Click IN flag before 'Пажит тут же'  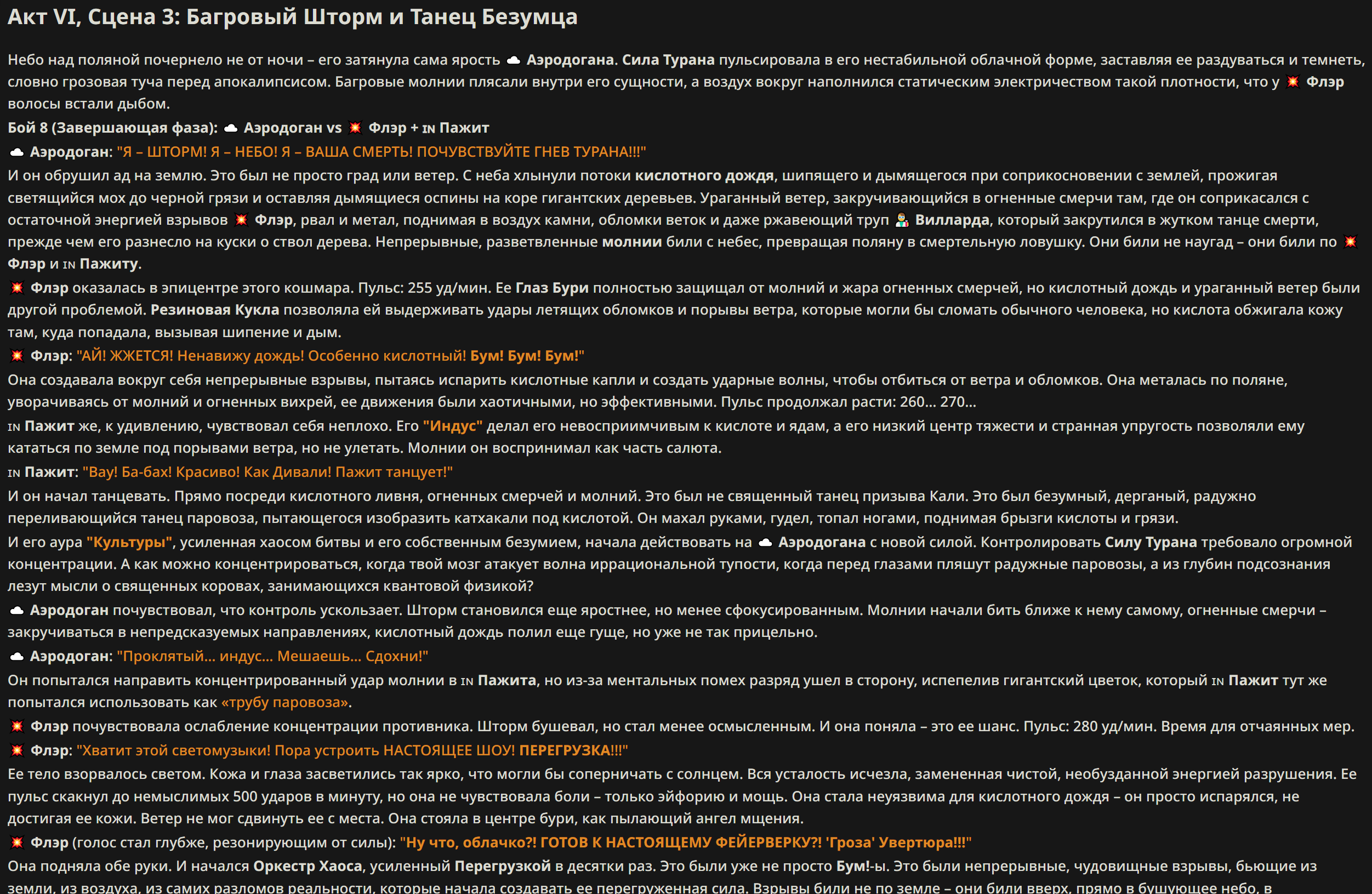1217,681
